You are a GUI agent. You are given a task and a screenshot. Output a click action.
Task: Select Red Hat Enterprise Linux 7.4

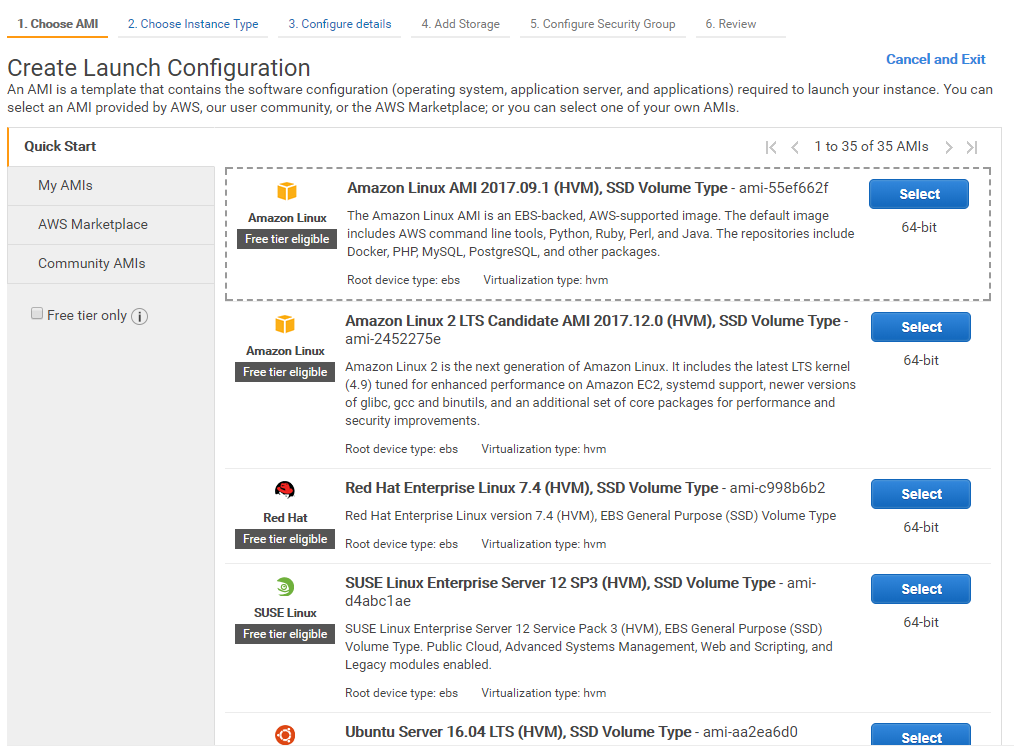[921, 494]
